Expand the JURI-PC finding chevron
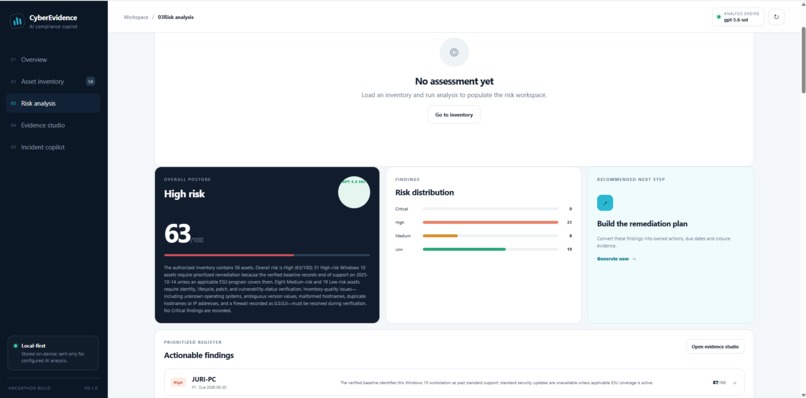The width and height of the screenshot is (806, 398). [735, 383]
